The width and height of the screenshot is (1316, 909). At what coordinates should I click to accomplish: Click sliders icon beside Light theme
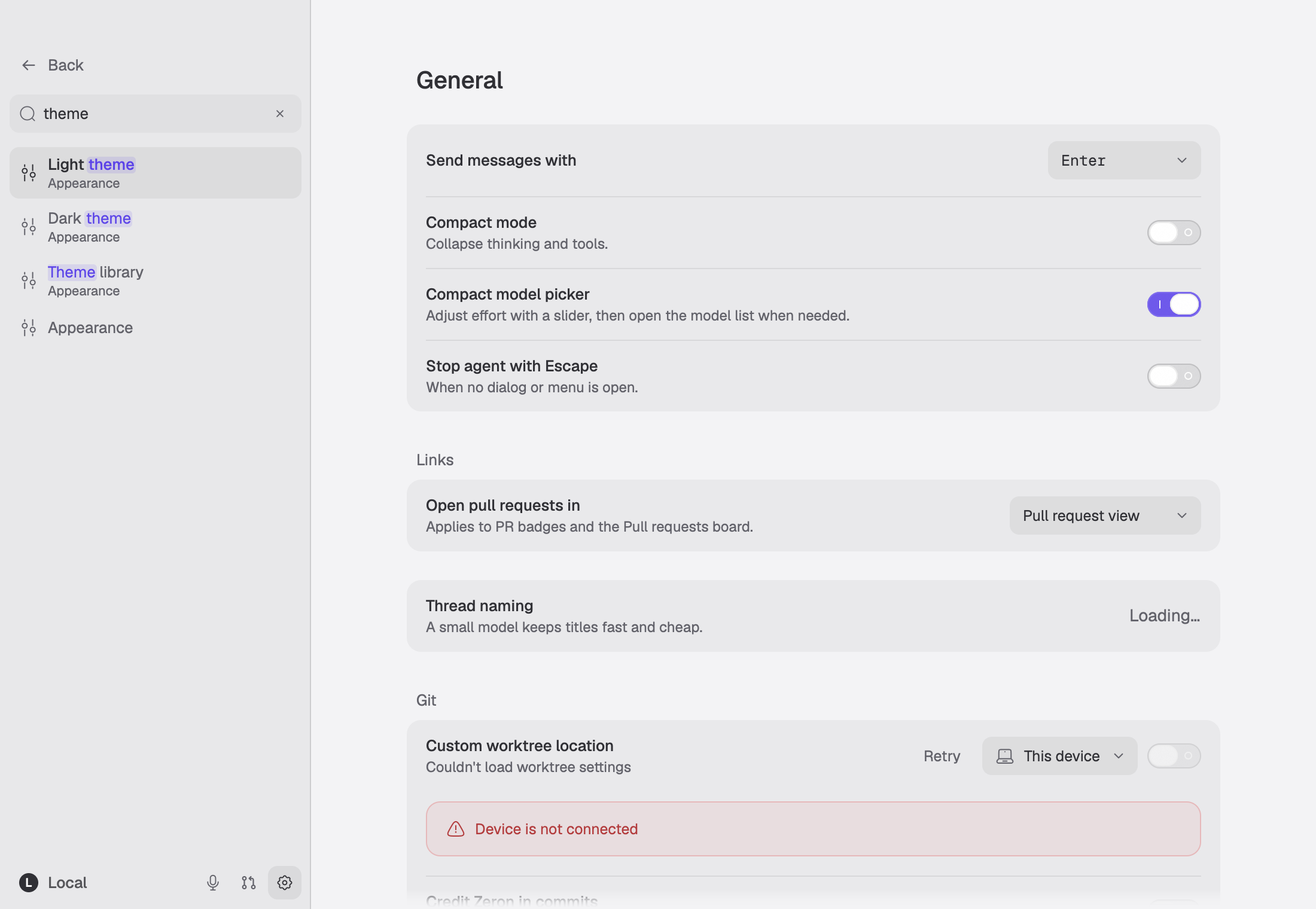pos(29,173)
